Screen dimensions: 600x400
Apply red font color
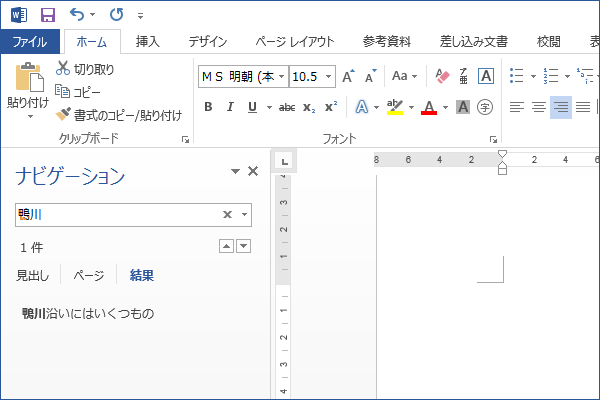[429, 107]
